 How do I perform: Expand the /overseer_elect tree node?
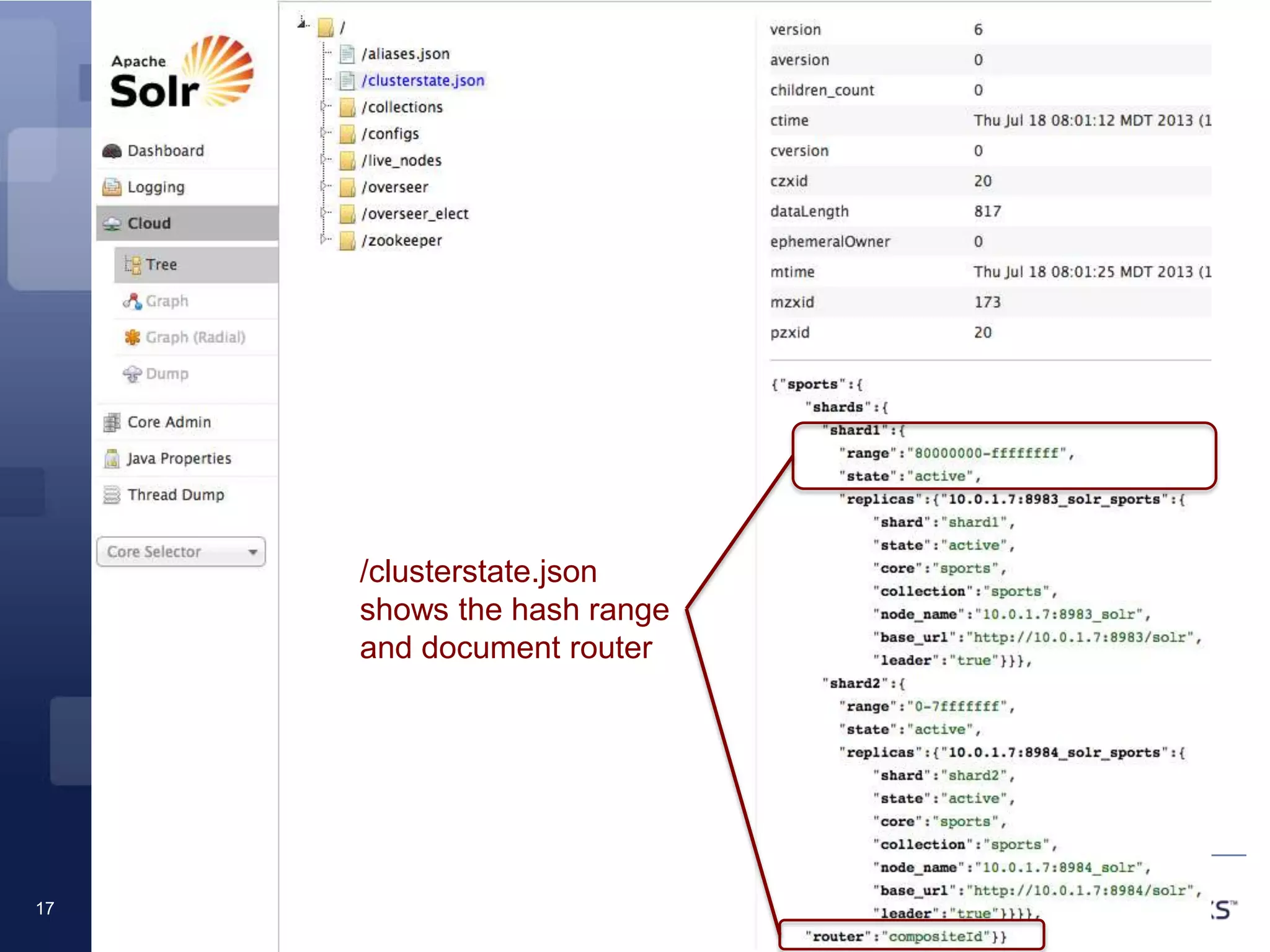323,213
